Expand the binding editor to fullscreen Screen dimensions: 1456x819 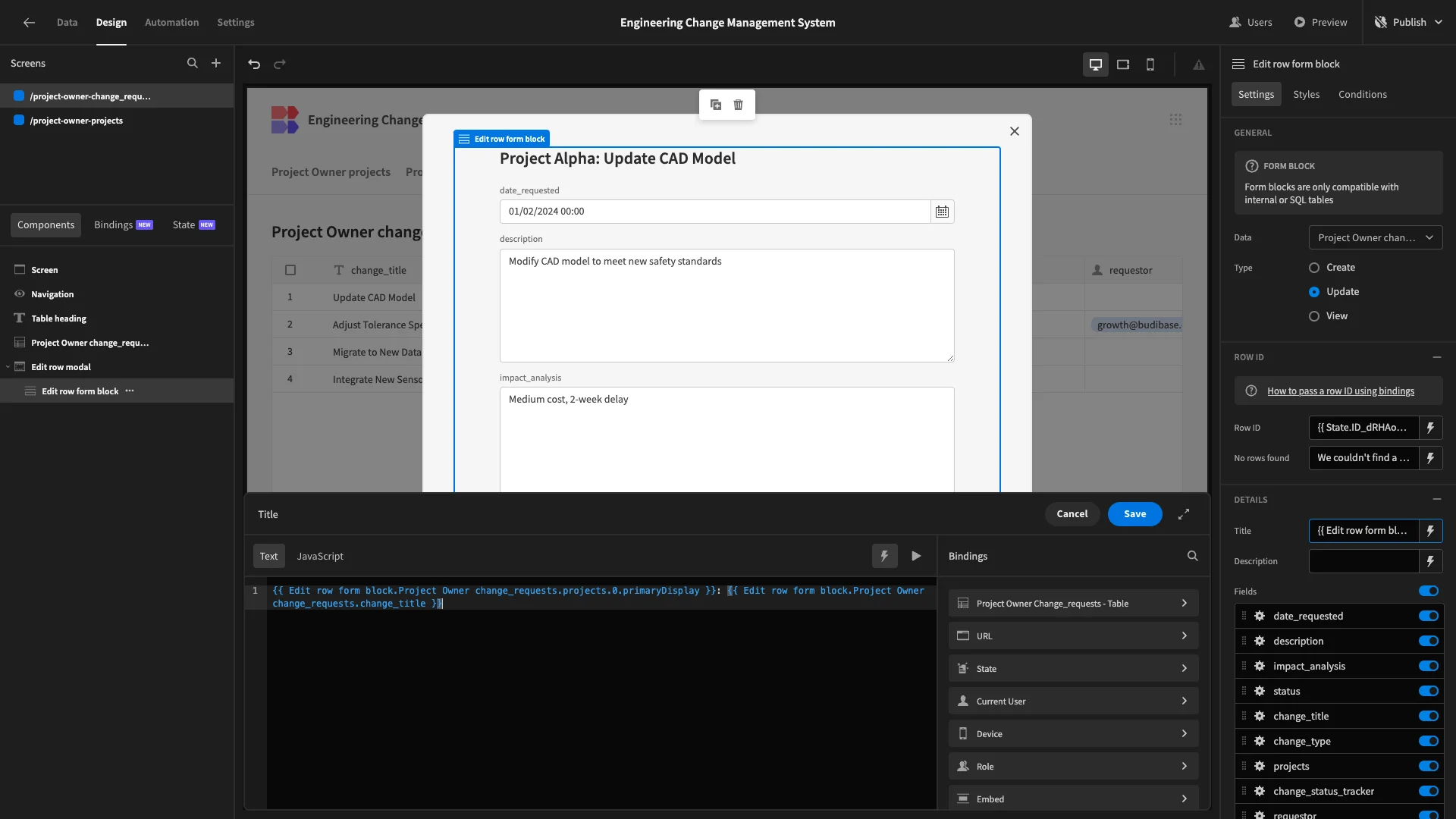tap(1184, 514)
